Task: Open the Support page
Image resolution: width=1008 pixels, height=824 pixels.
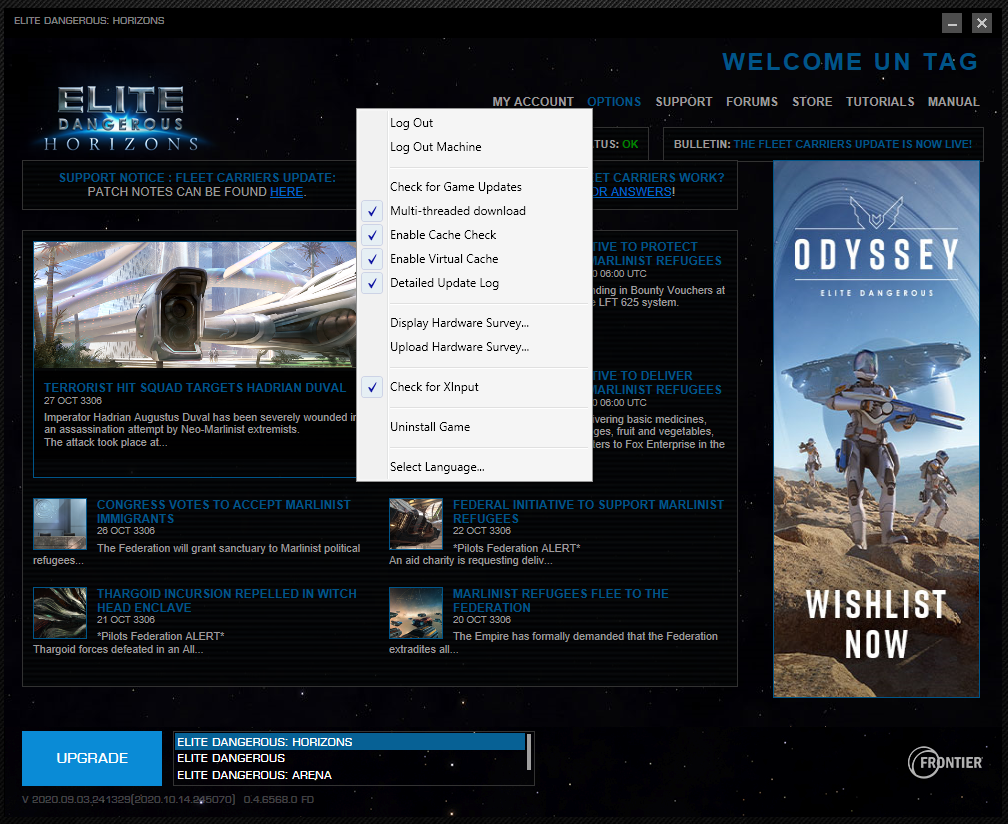Action: tap(684, 102)
